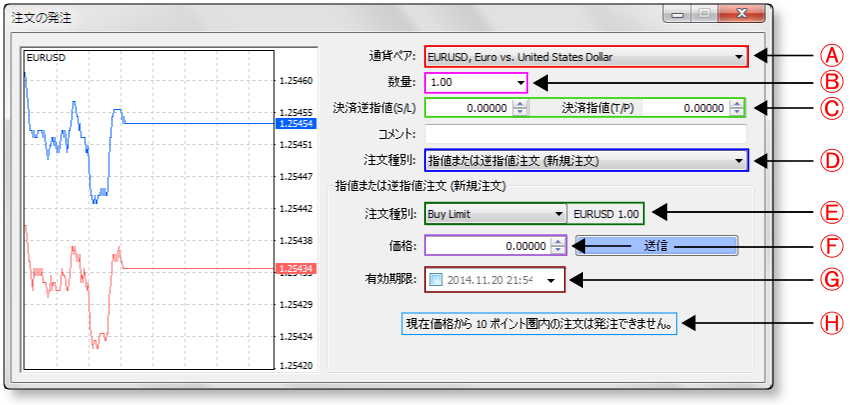Open the 有効期限 date picker dropdown arrow
The height and width of the screenshot is (405, 851).
coord(551,281)
